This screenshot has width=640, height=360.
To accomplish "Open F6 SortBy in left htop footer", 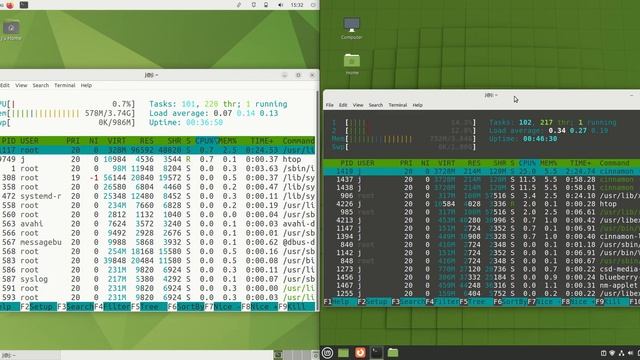I will pyautogui.click(x=186, y=307).
